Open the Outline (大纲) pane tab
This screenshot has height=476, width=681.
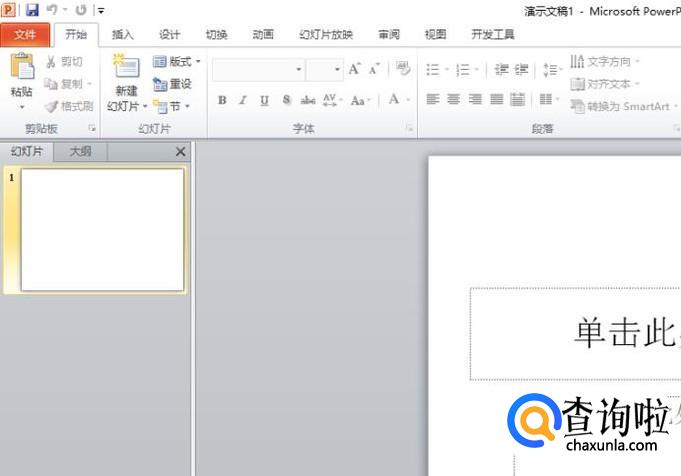80,152
